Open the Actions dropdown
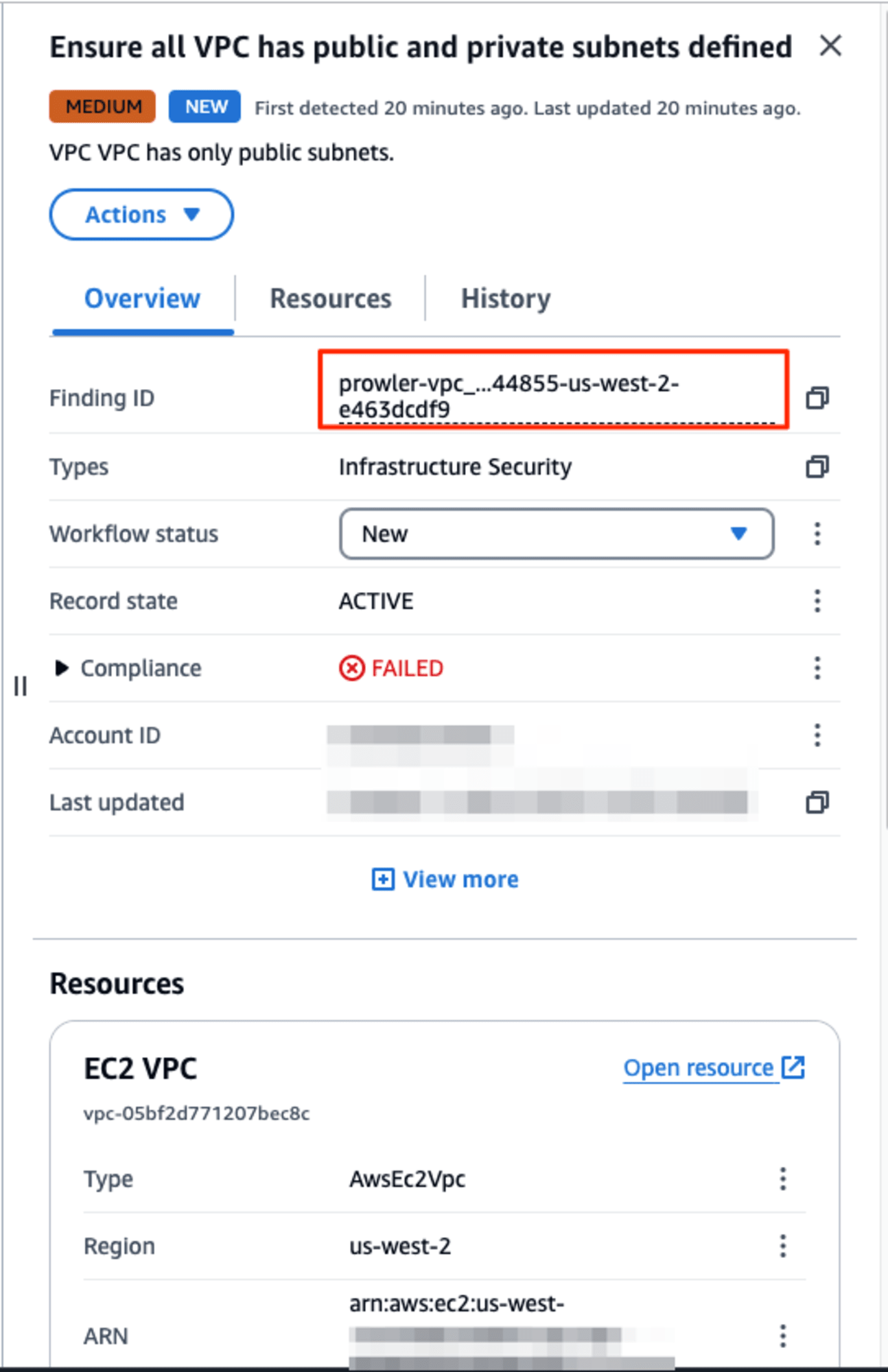Viewport: 888px width, 1372px height. tap(141, 215)
